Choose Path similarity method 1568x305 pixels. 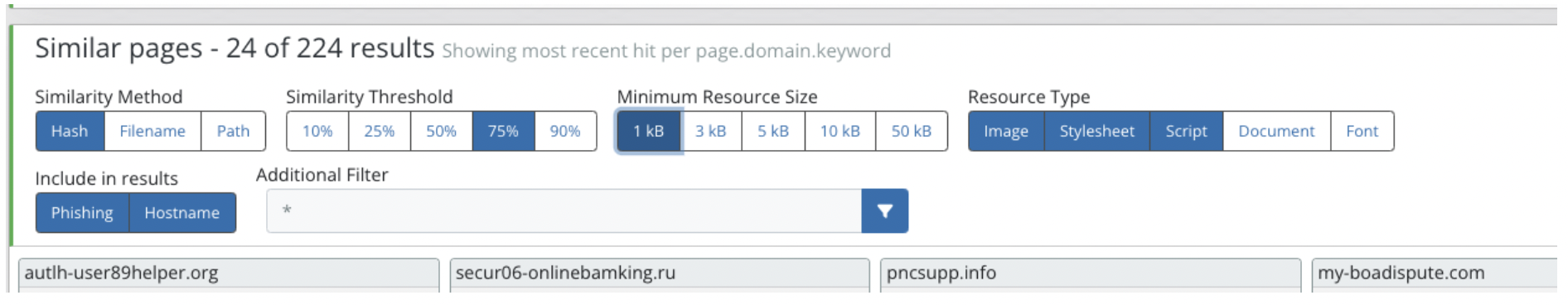click(233, 131)
